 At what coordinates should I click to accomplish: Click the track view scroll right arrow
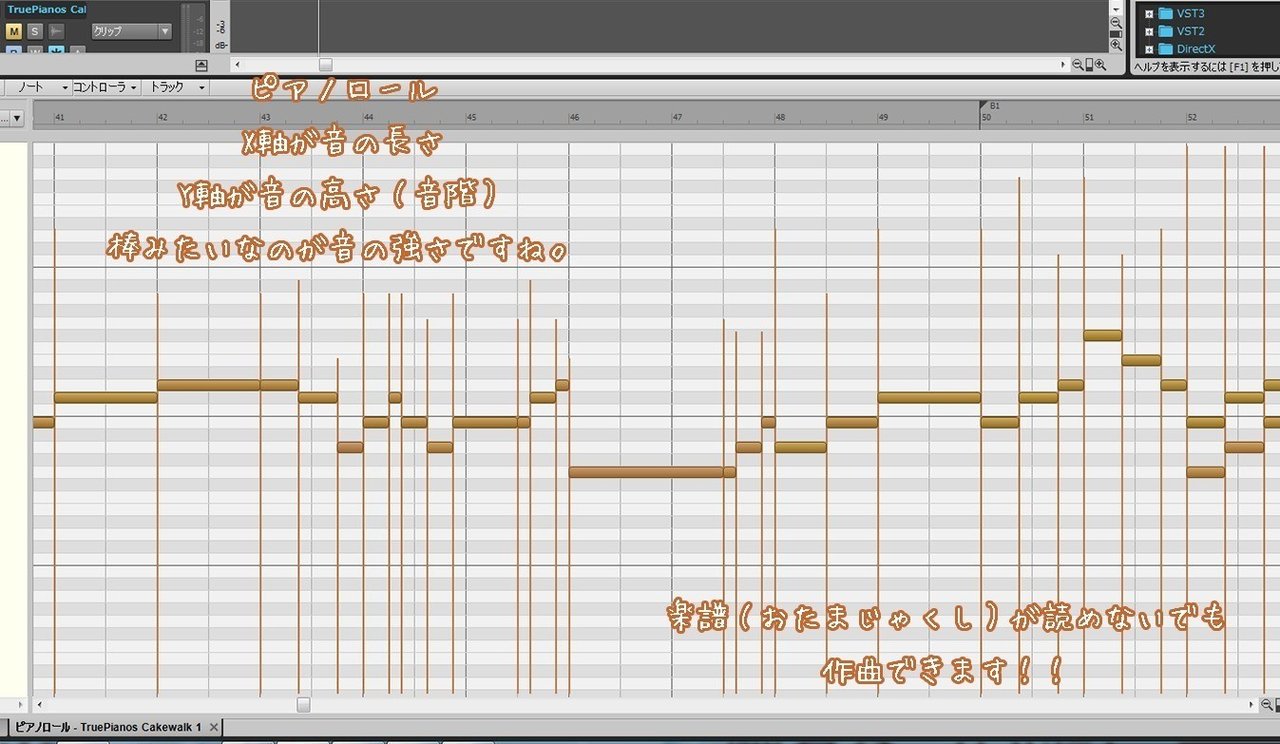point(1064,64)
